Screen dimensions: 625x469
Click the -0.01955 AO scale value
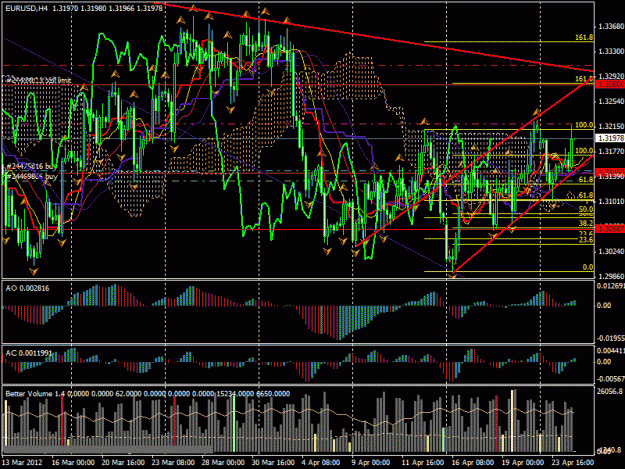pos(611,338)
